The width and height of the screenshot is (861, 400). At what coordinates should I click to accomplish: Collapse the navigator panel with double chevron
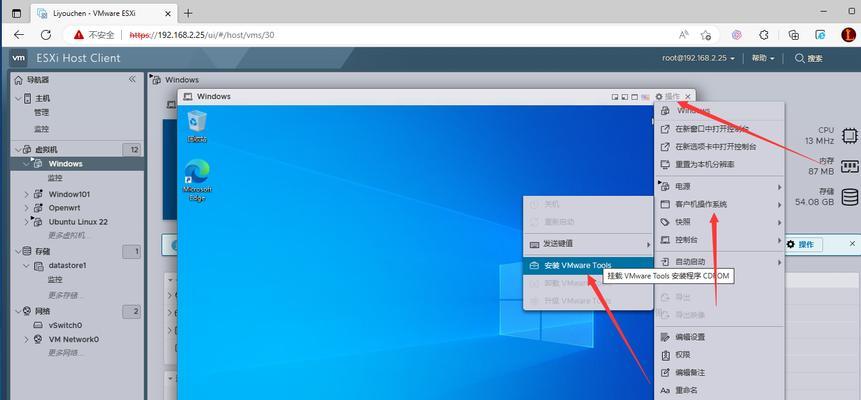point(132,80)
